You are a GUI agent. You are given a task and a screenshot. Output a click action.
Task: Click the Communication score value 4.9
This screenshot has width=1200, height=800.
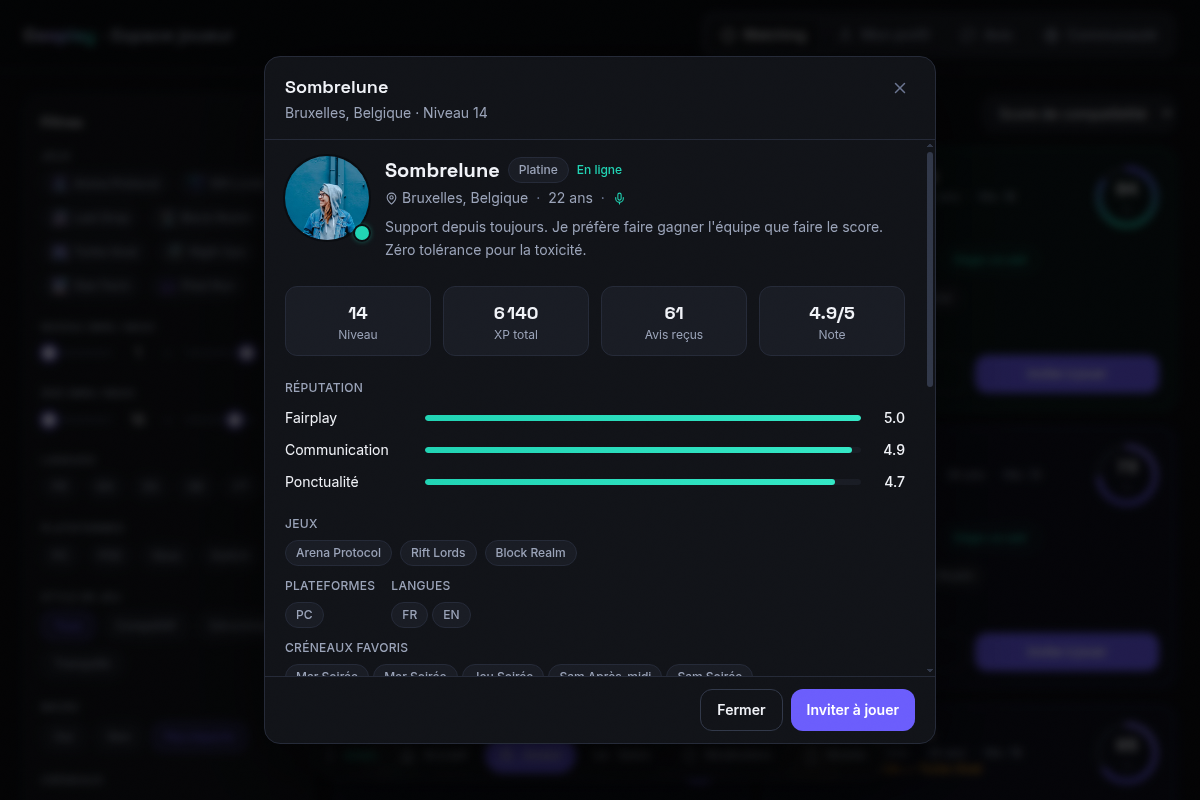894,450
